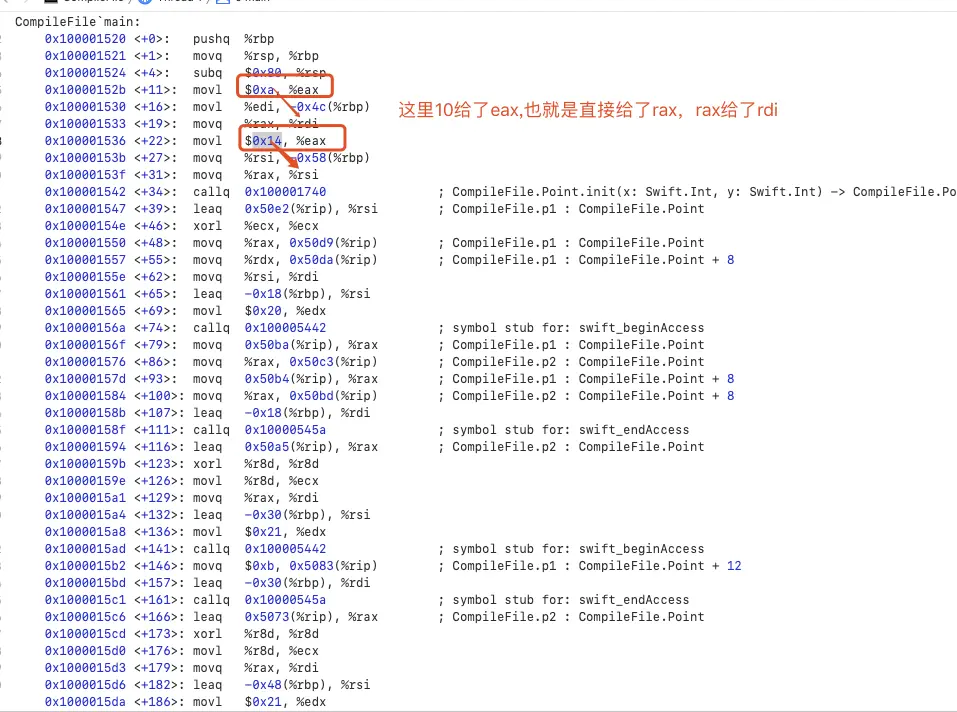The width and height of the screenshot is (957, 712).
Task: Click address 0x10000159e at offset +126
Action: [x=85, y=481]
